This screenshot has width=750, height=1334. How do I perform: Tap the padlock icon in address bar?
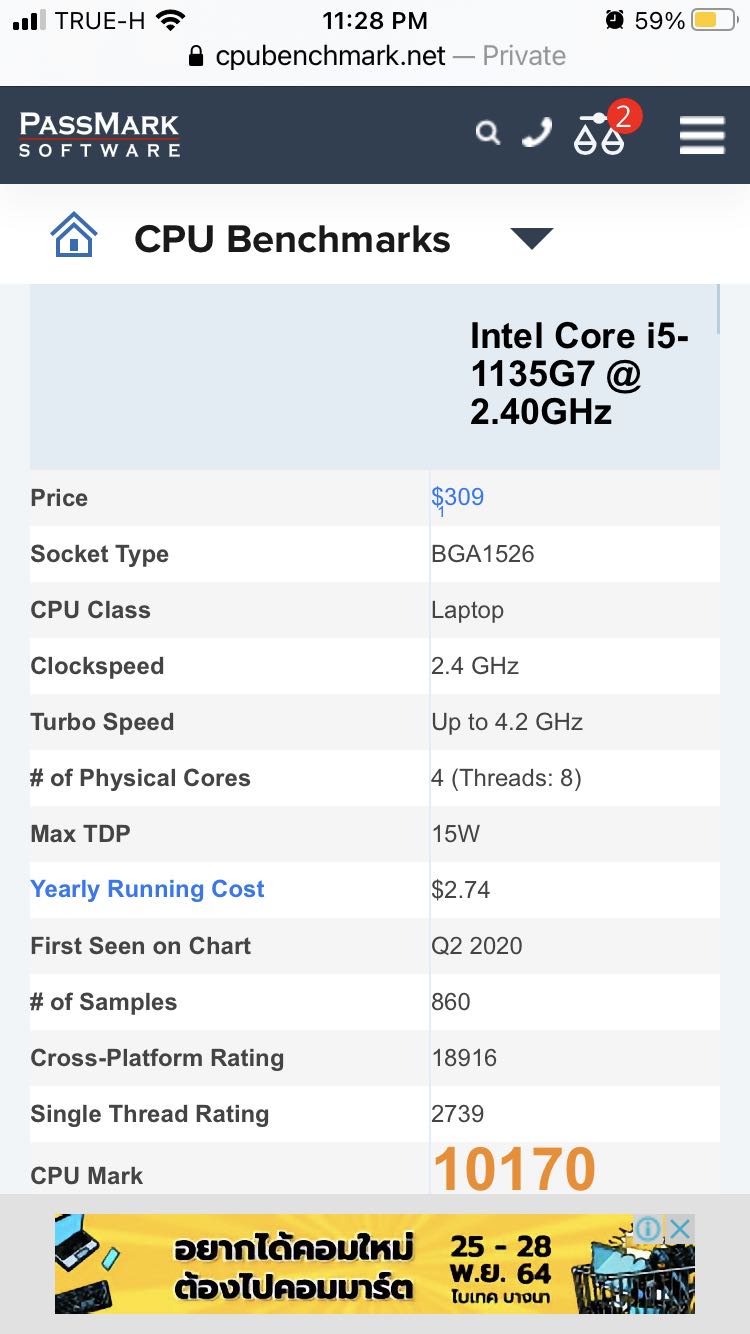(197, 56)
